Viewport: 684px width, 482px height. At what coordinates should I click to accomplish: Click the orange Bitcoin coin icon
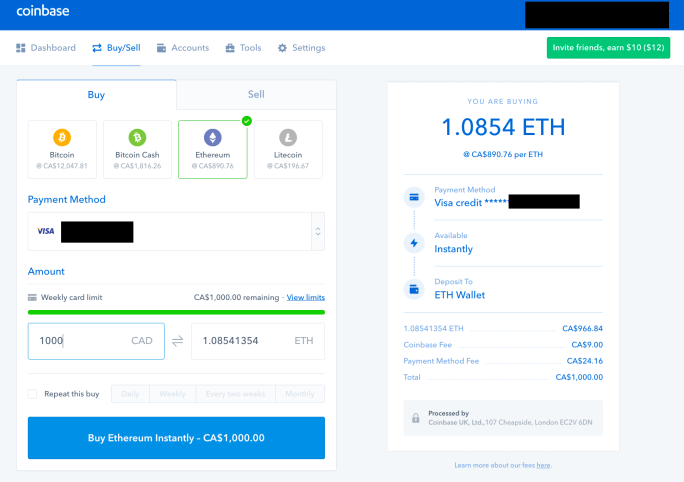[62, 137]
